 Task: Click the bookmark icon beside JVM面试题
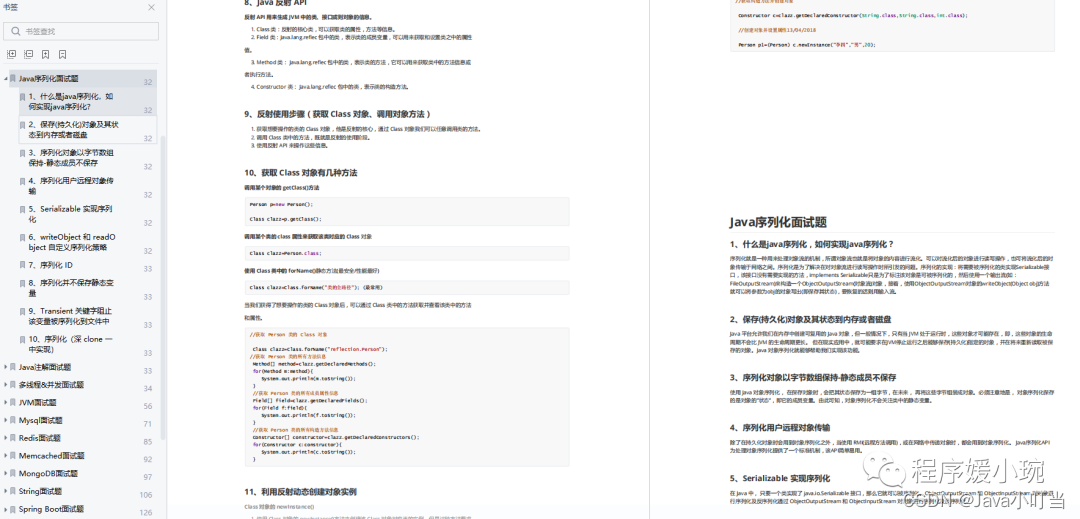(x=14, y=403)
